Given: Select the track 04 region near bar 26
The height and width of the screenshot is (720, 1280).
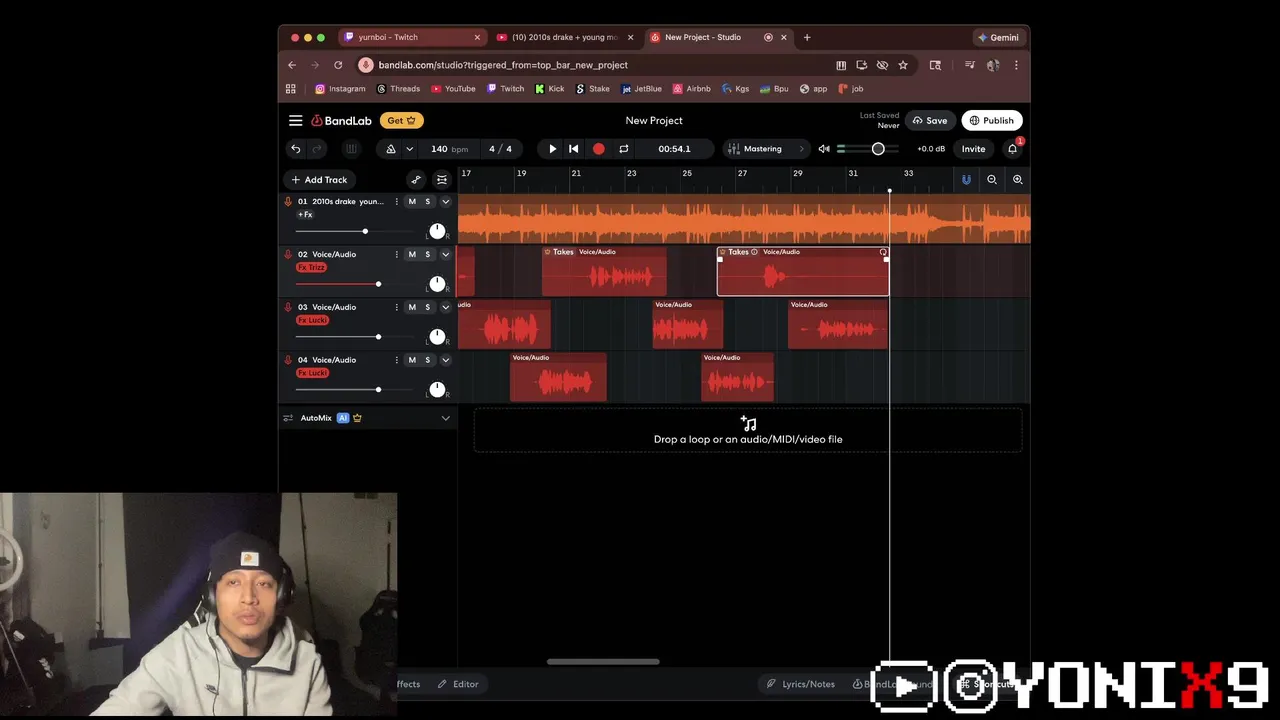Looking at the screenshot, I should (x=737, y=377).
